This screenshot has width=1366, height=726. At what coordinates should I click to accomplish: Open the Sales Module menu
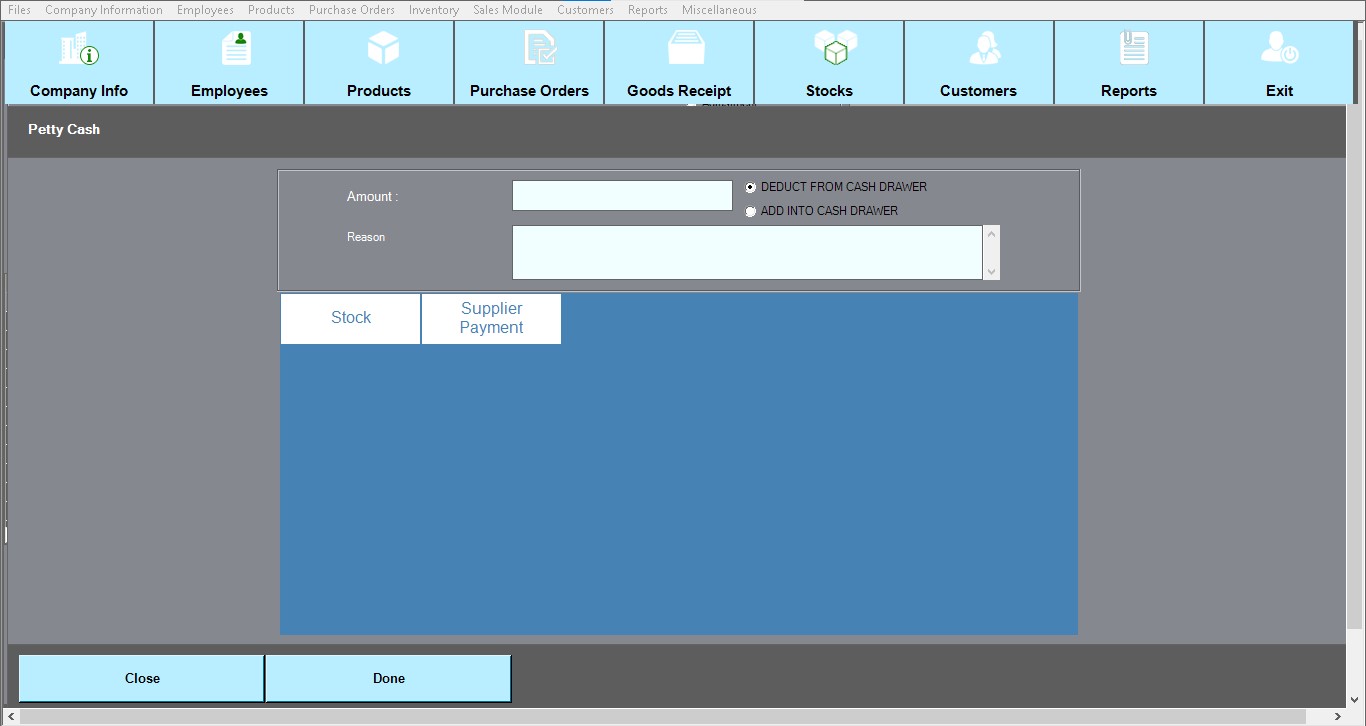(x=507, y=10)
